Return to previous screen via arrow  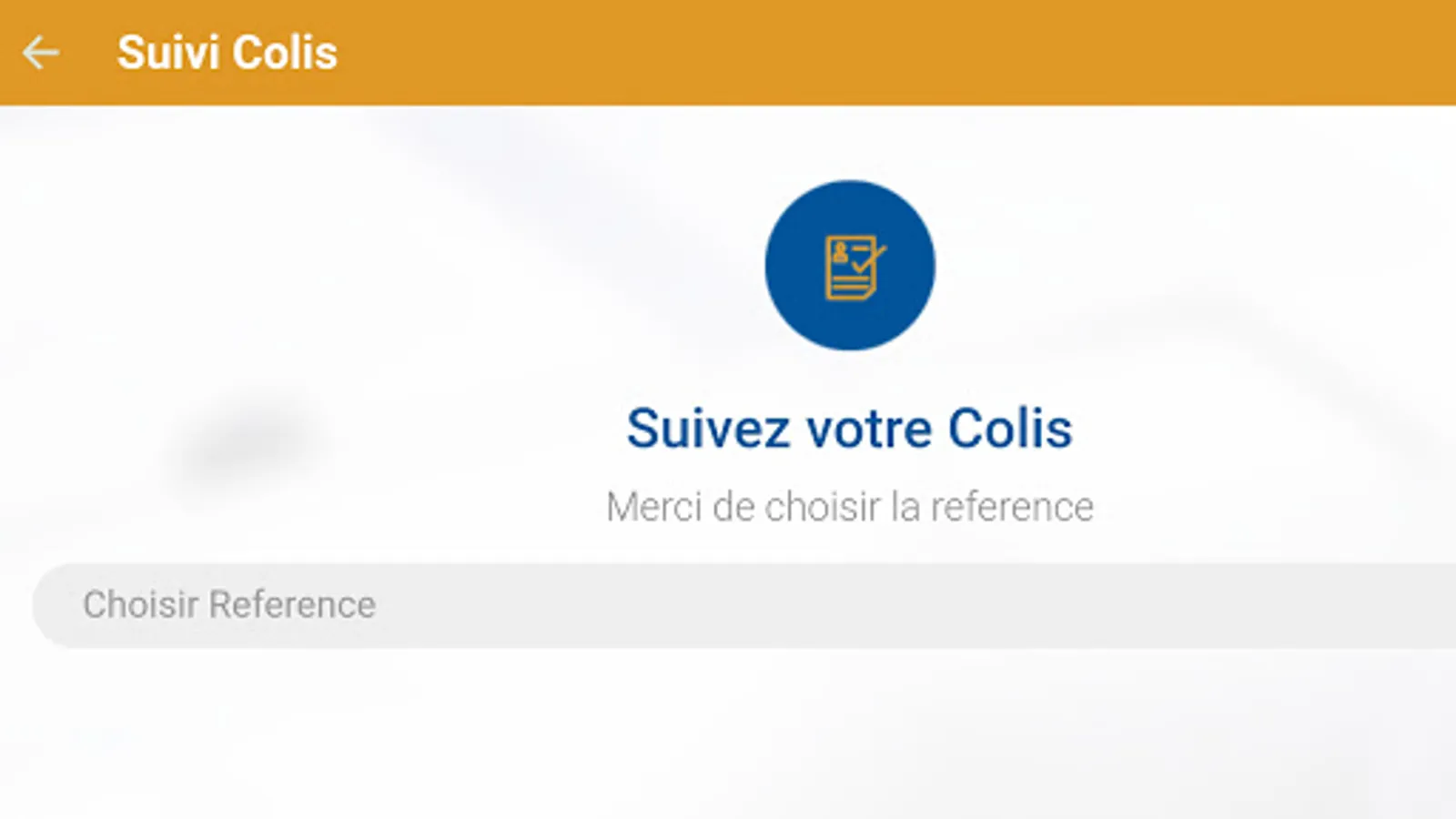click(x=41, y=53)
